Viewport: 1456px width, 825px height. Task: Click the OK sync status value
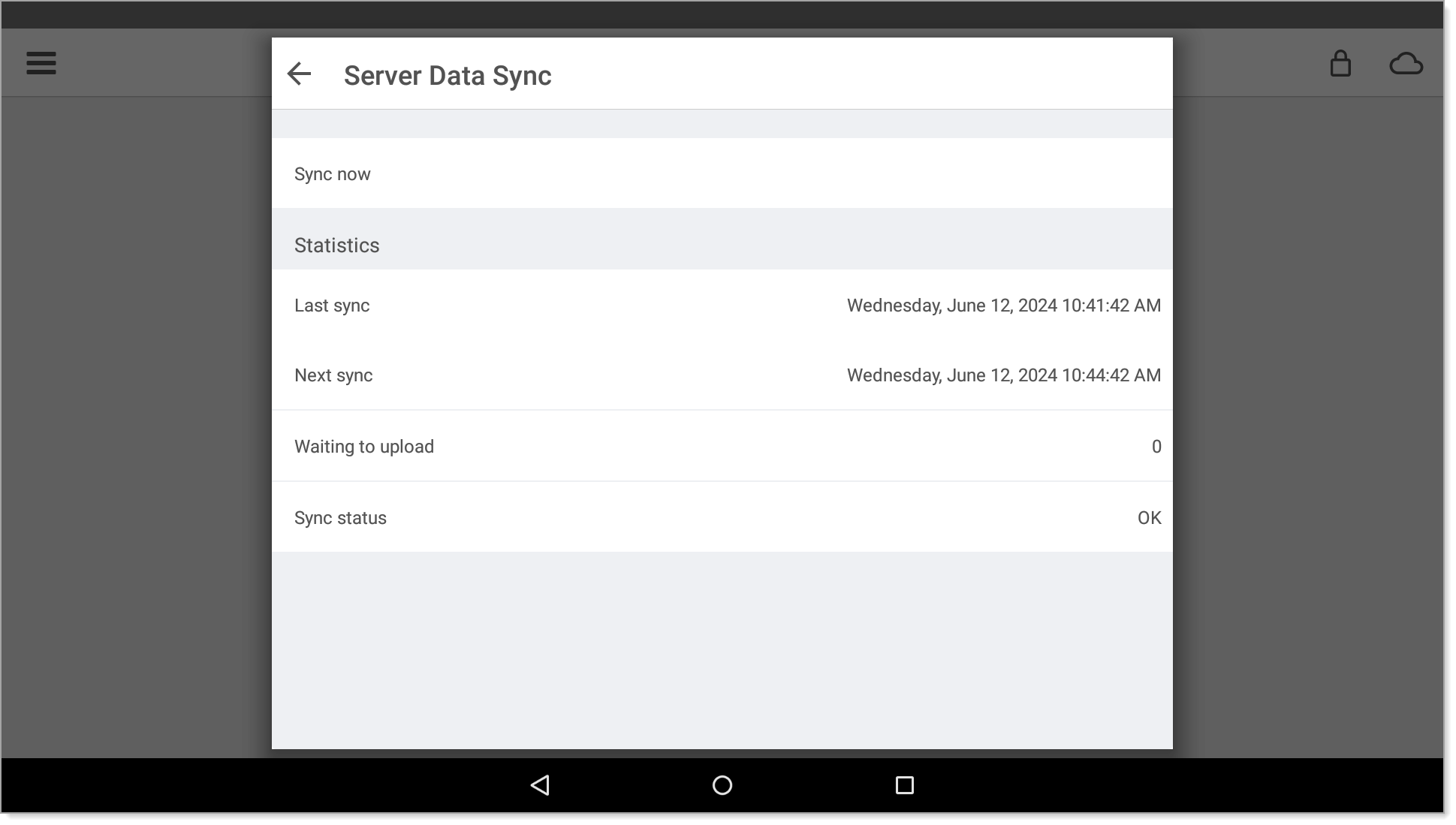click(x=1150, y=518)
